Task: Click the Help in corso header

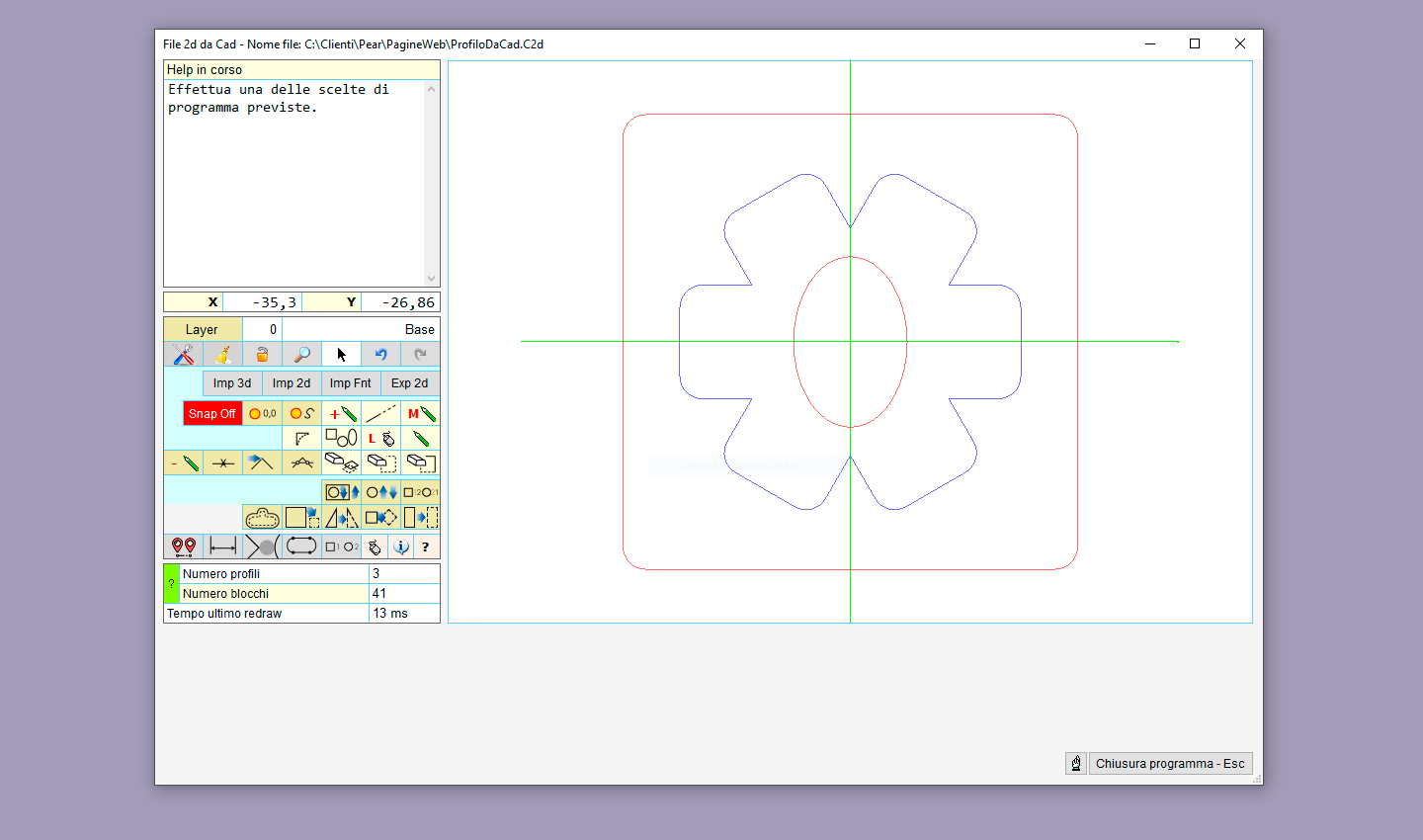Action: (301, 70)
